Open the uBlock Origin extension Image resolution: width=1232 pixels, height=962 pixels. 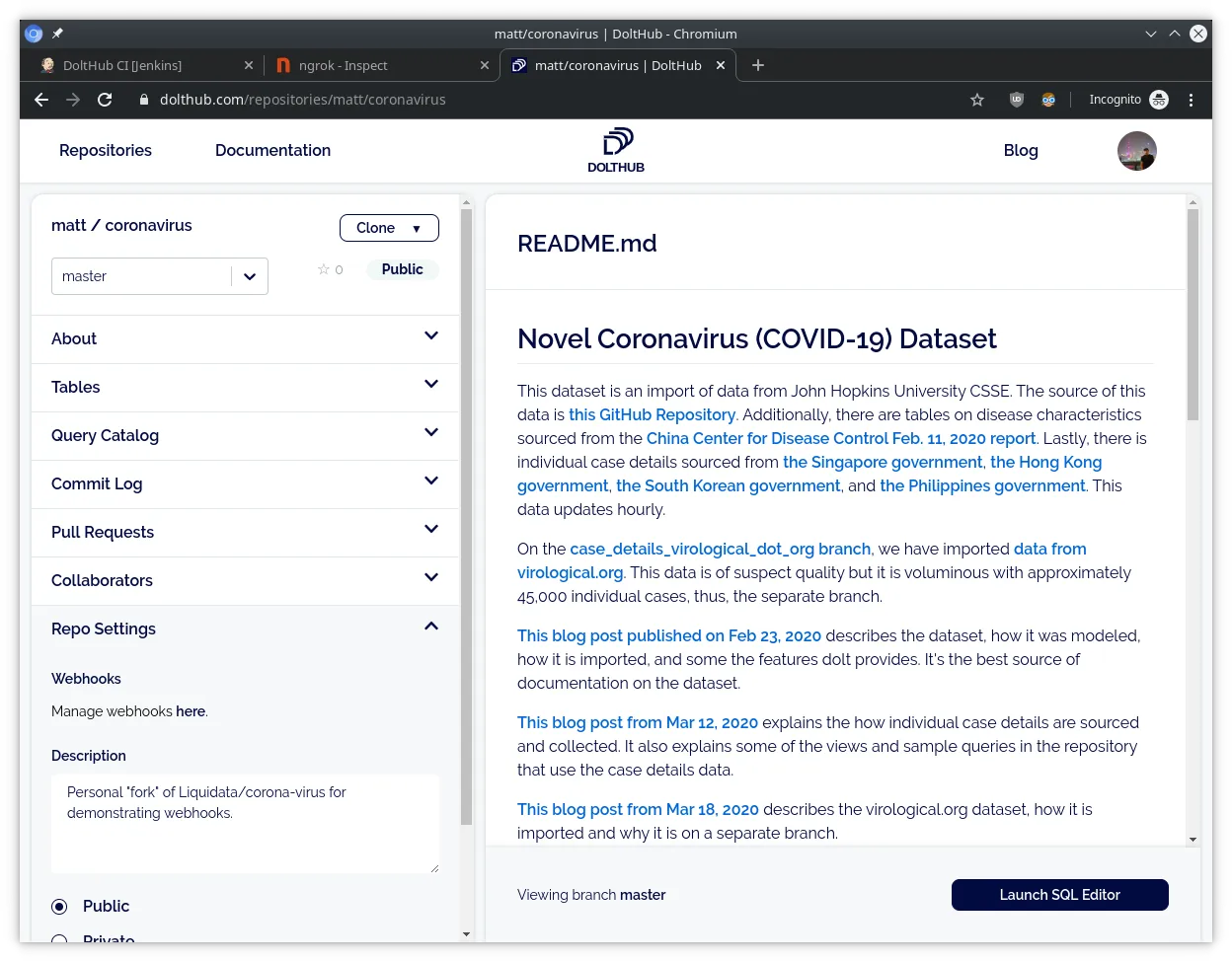click(x=1016, y=100)
